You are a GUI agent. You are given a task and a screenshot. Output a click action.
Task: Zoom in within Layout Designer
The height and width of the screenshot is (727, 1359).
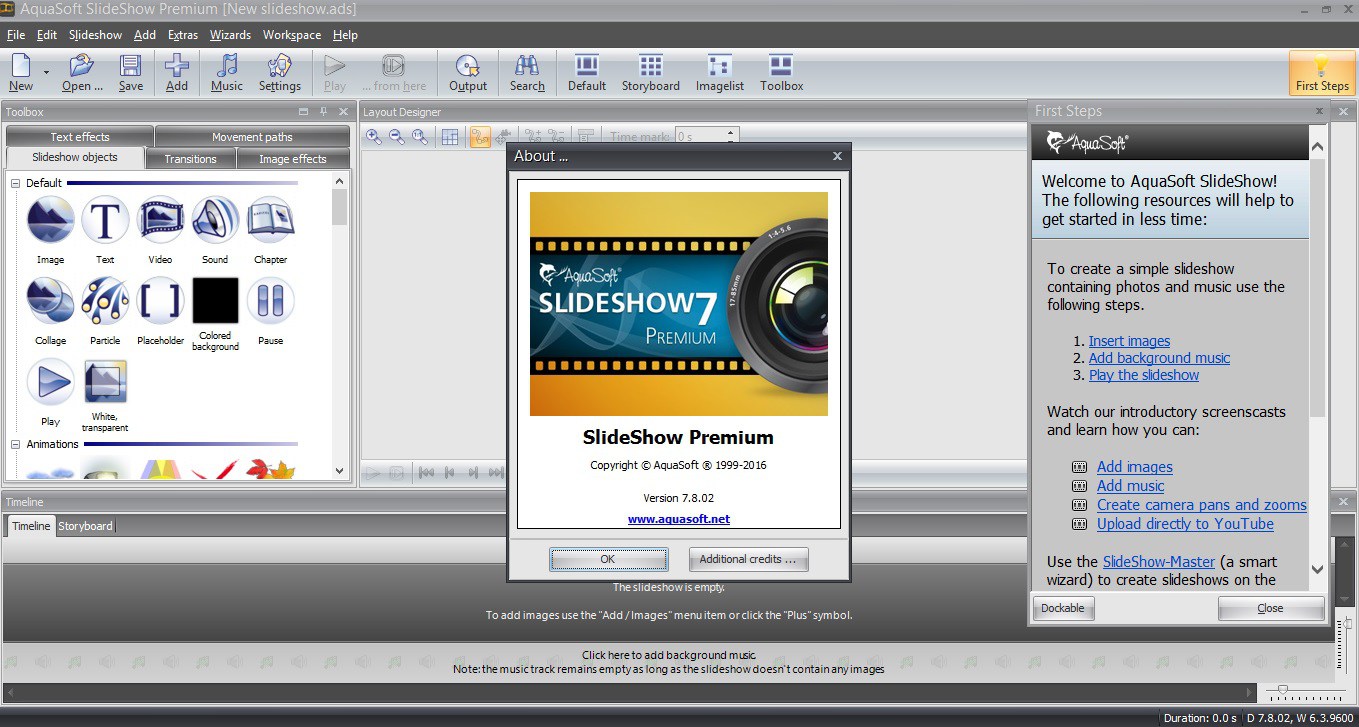coord(374,137)
